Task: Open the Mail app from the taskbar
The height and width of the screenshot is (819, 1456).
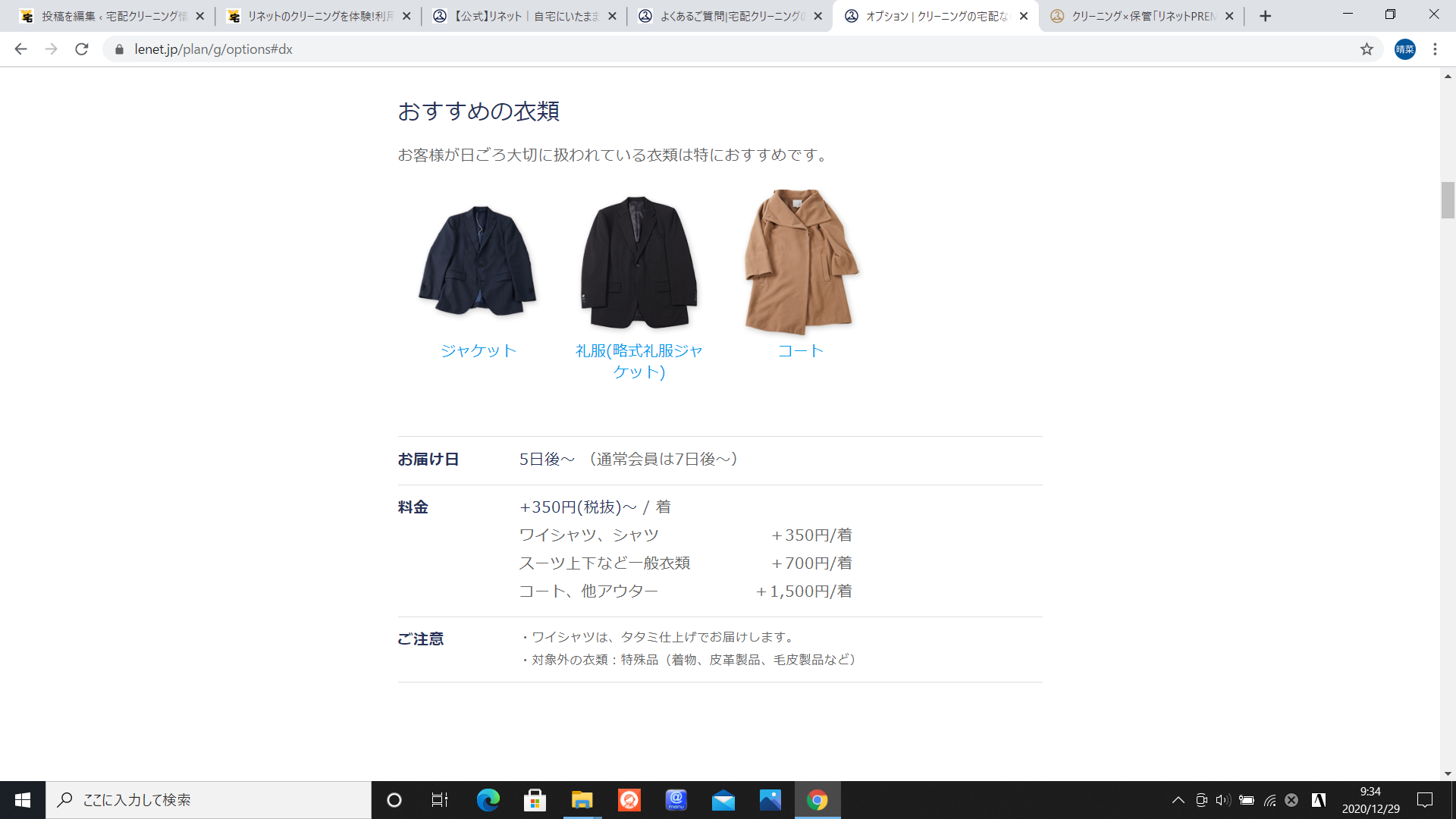Action: [x=723, y=800]
